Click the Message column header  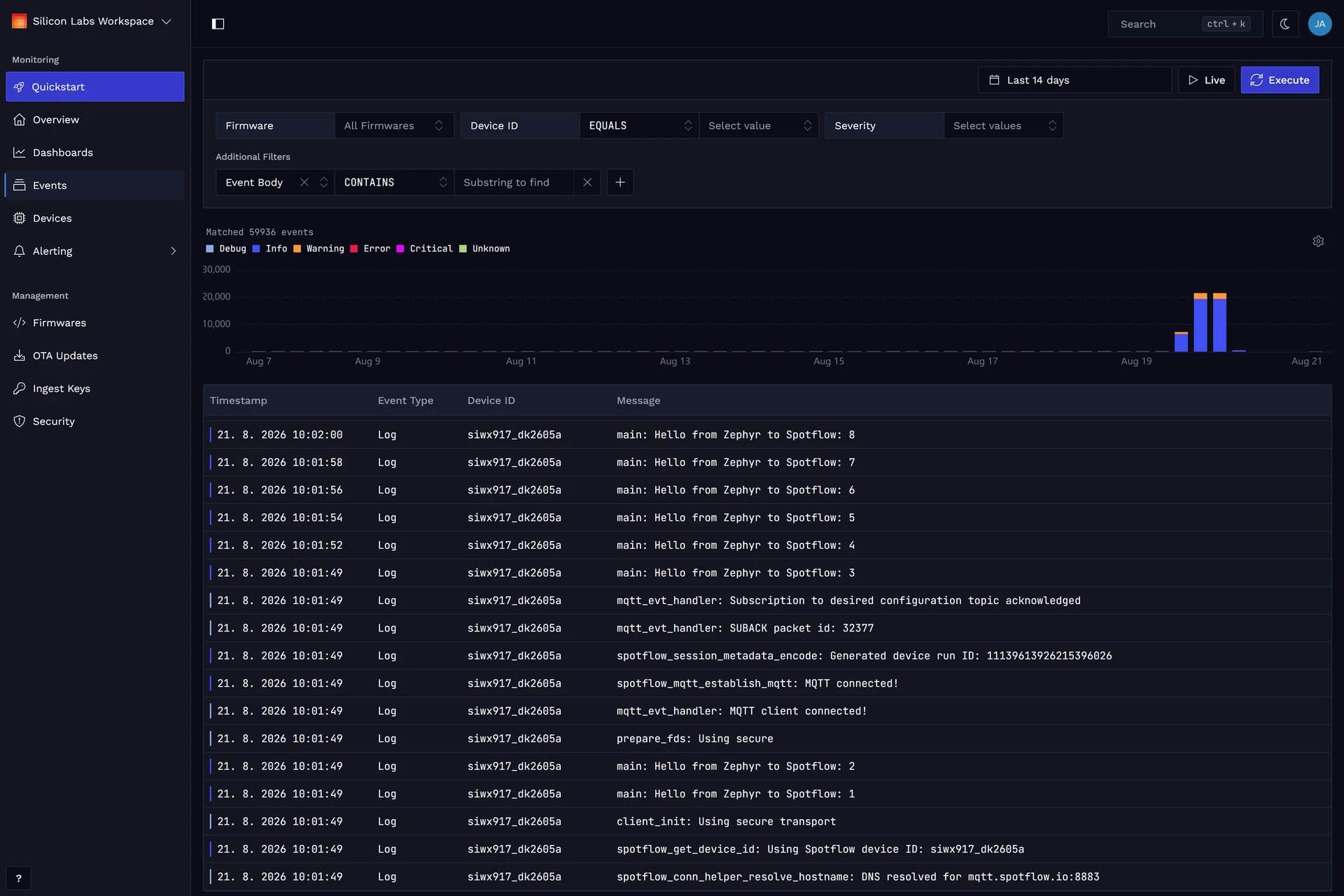[638, 400]
